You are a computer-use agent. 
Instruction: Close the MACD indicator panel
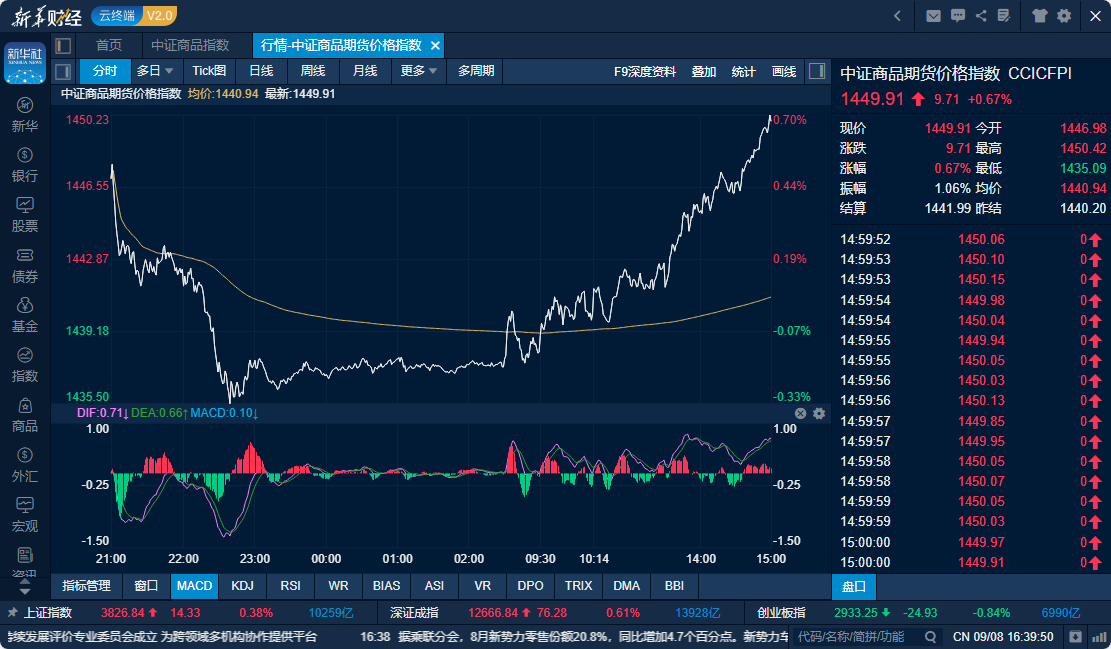coord(801,413)
